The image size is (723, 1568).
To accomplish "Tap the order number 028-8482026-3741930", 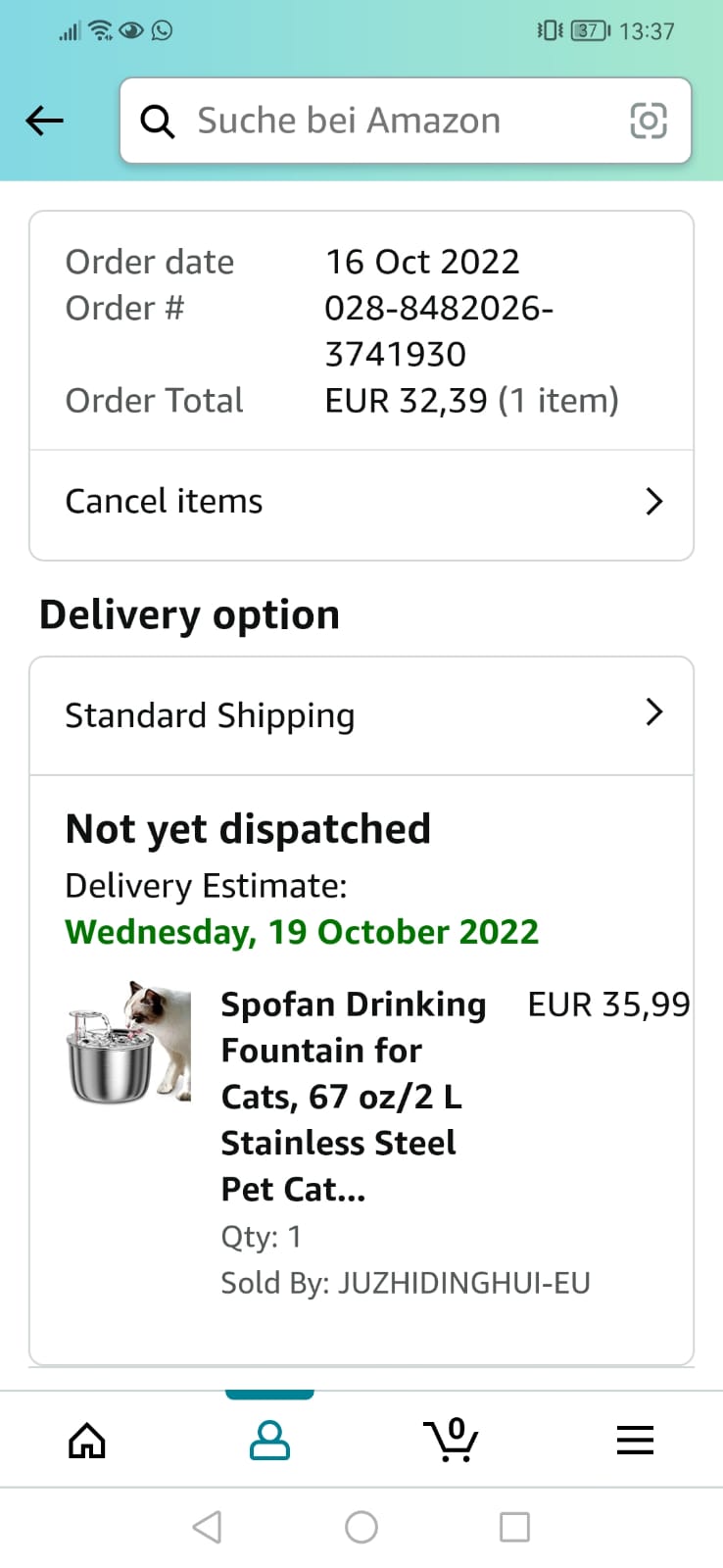I will pos(439,331).
